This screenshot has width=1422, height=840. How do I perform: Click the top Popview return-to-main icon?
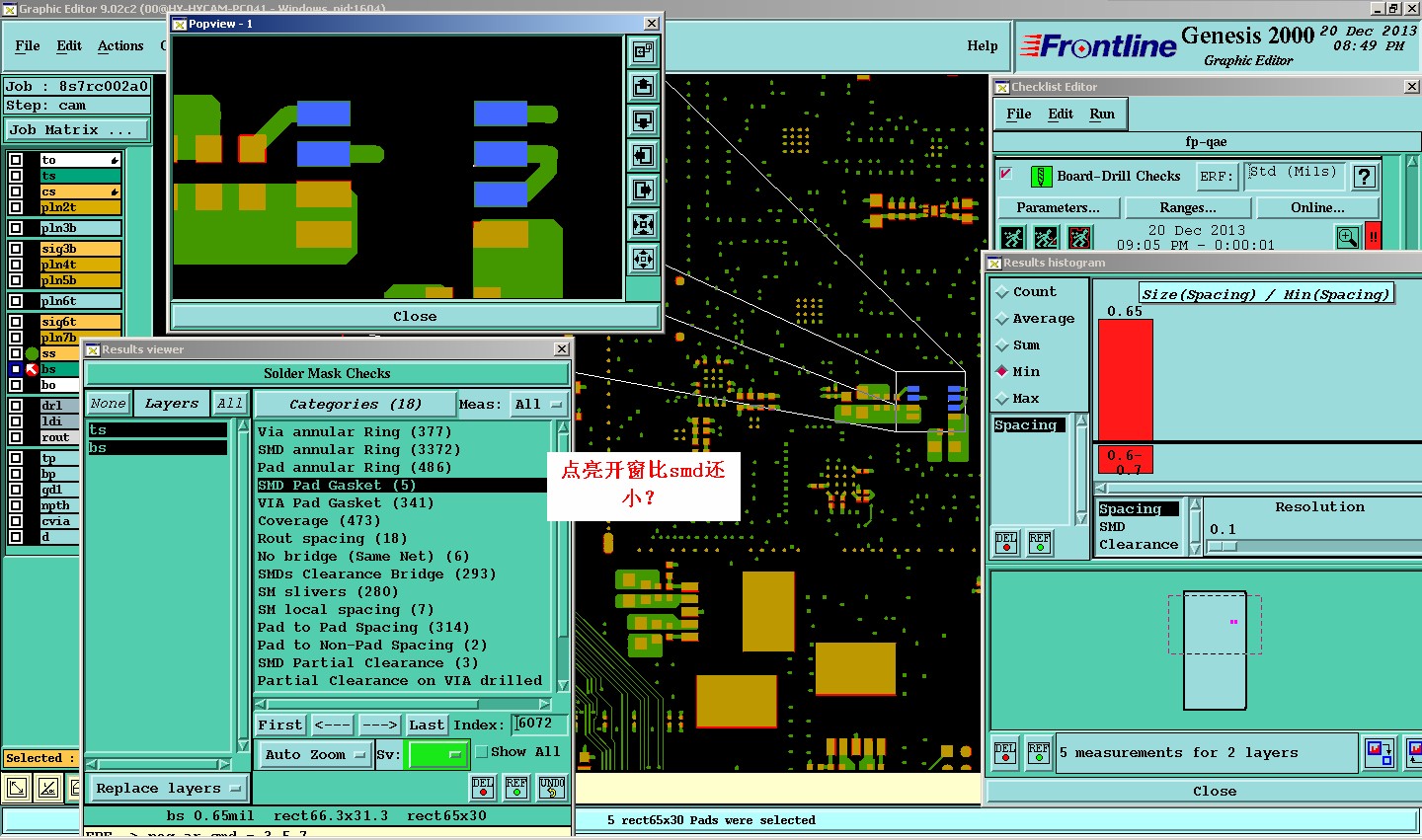(x=643, y=51)
